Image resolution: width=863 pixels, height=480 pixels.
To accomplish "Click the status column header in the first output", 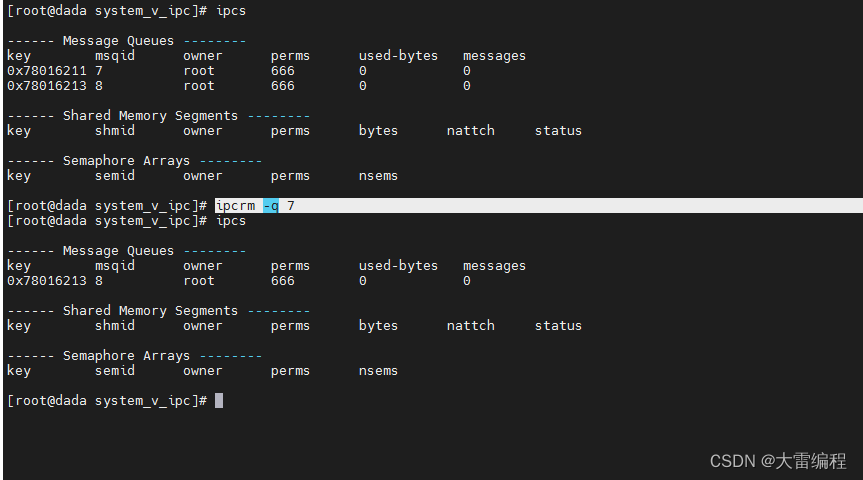I will [x=558, y=131].
